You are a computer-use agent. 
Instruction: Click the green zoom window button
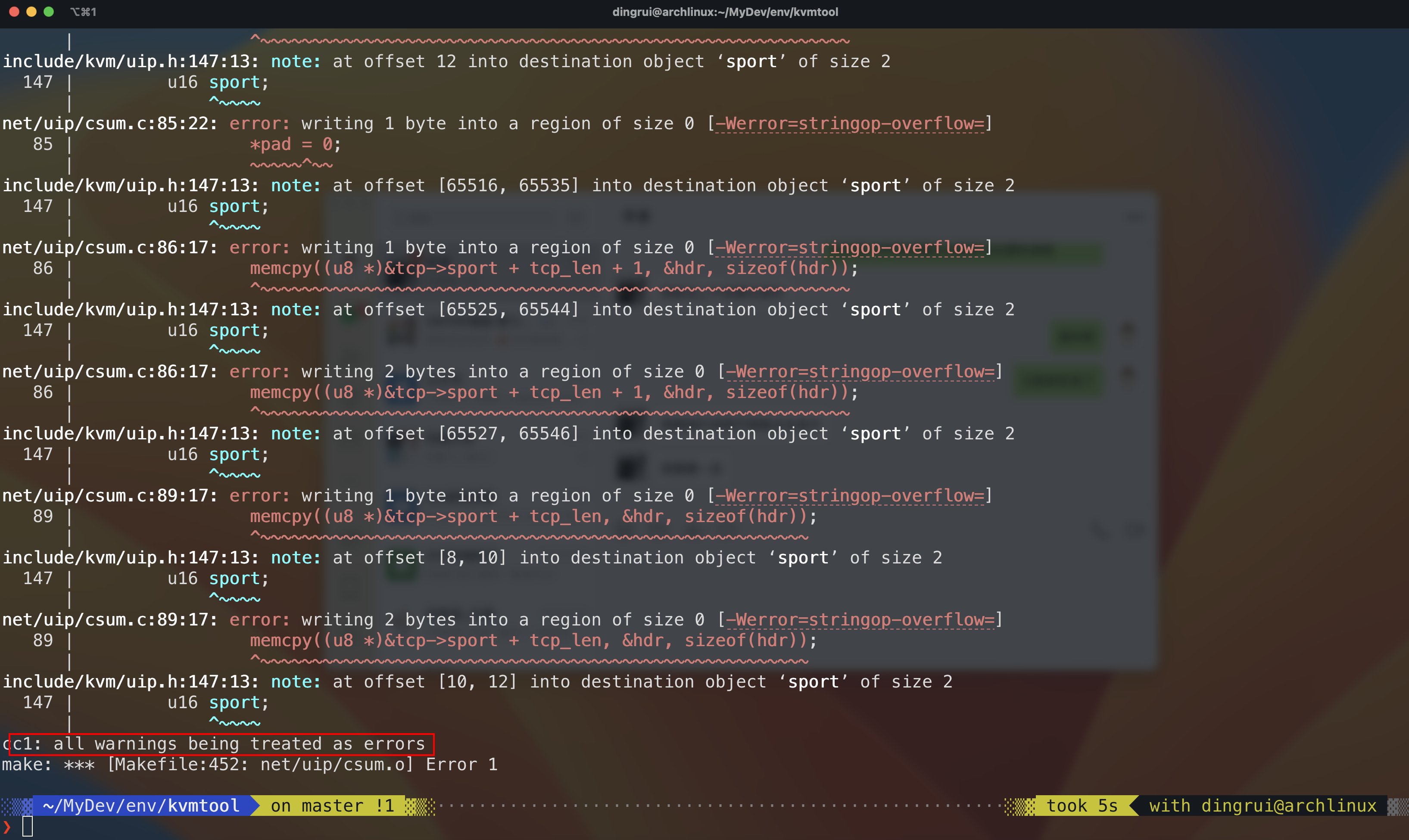[49, 12]
